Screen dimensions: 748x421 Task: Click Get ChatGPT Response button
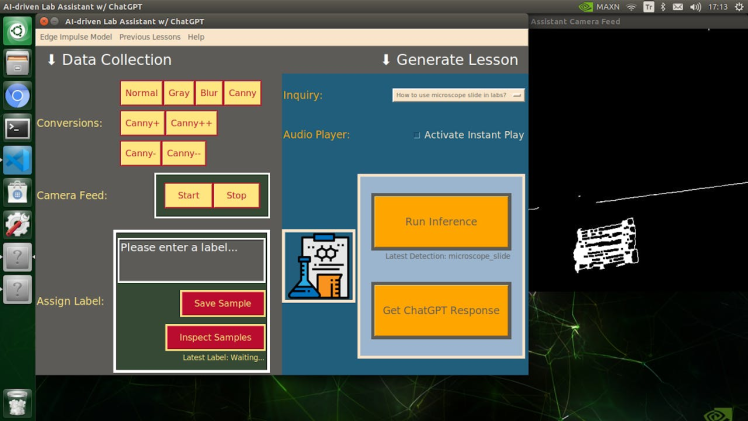coord(441,310)
